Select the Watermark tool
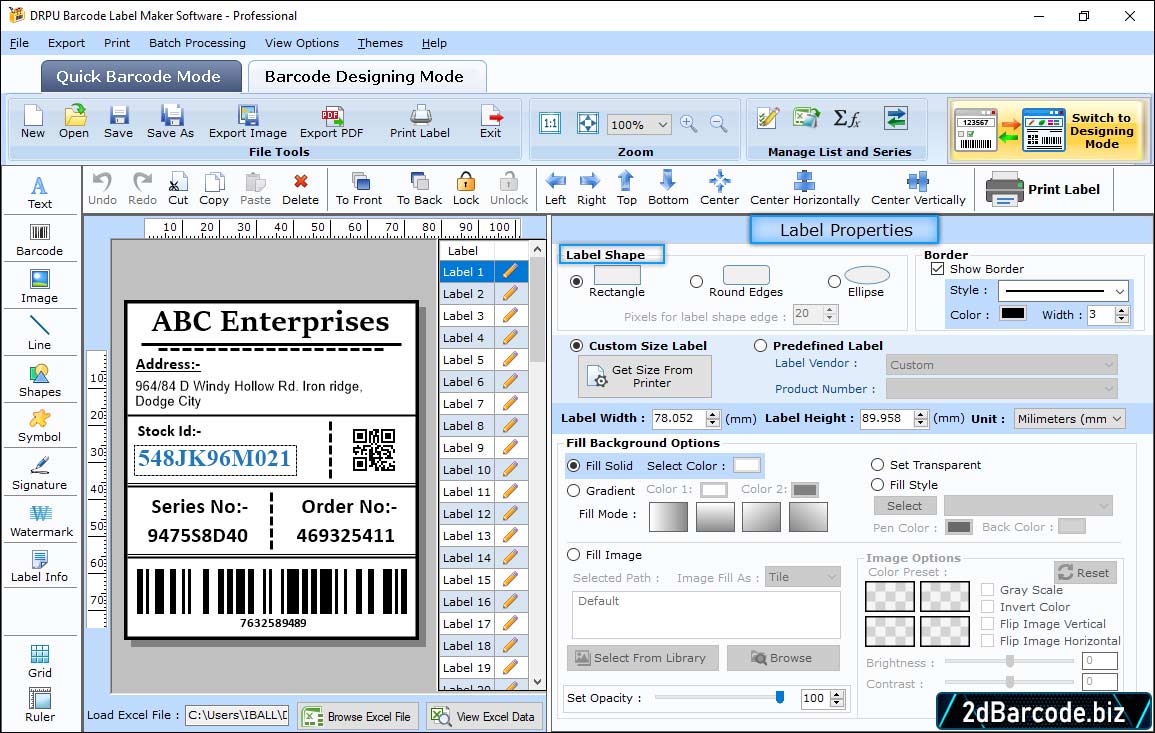Viewport: 1155px width, 733px height. pyautogui.click(x=41, y=520)
